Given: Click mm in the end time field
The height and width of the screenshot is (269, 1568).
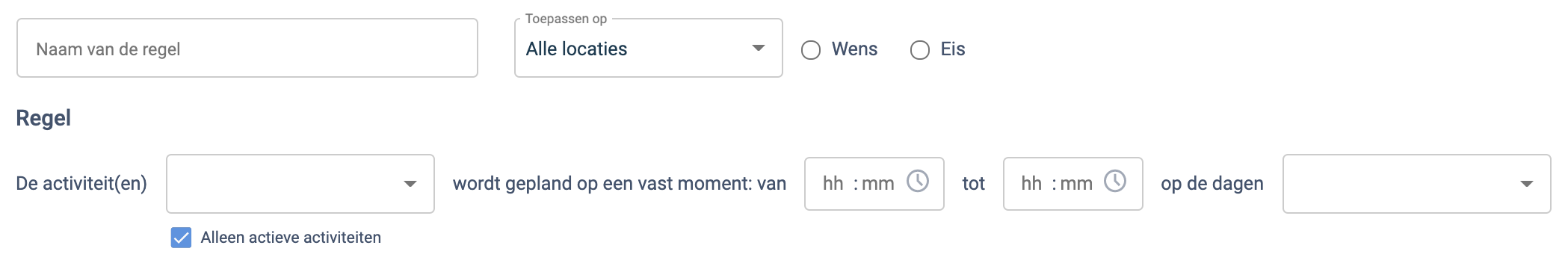Looking at the screenshot, I should pos(1077,184).
